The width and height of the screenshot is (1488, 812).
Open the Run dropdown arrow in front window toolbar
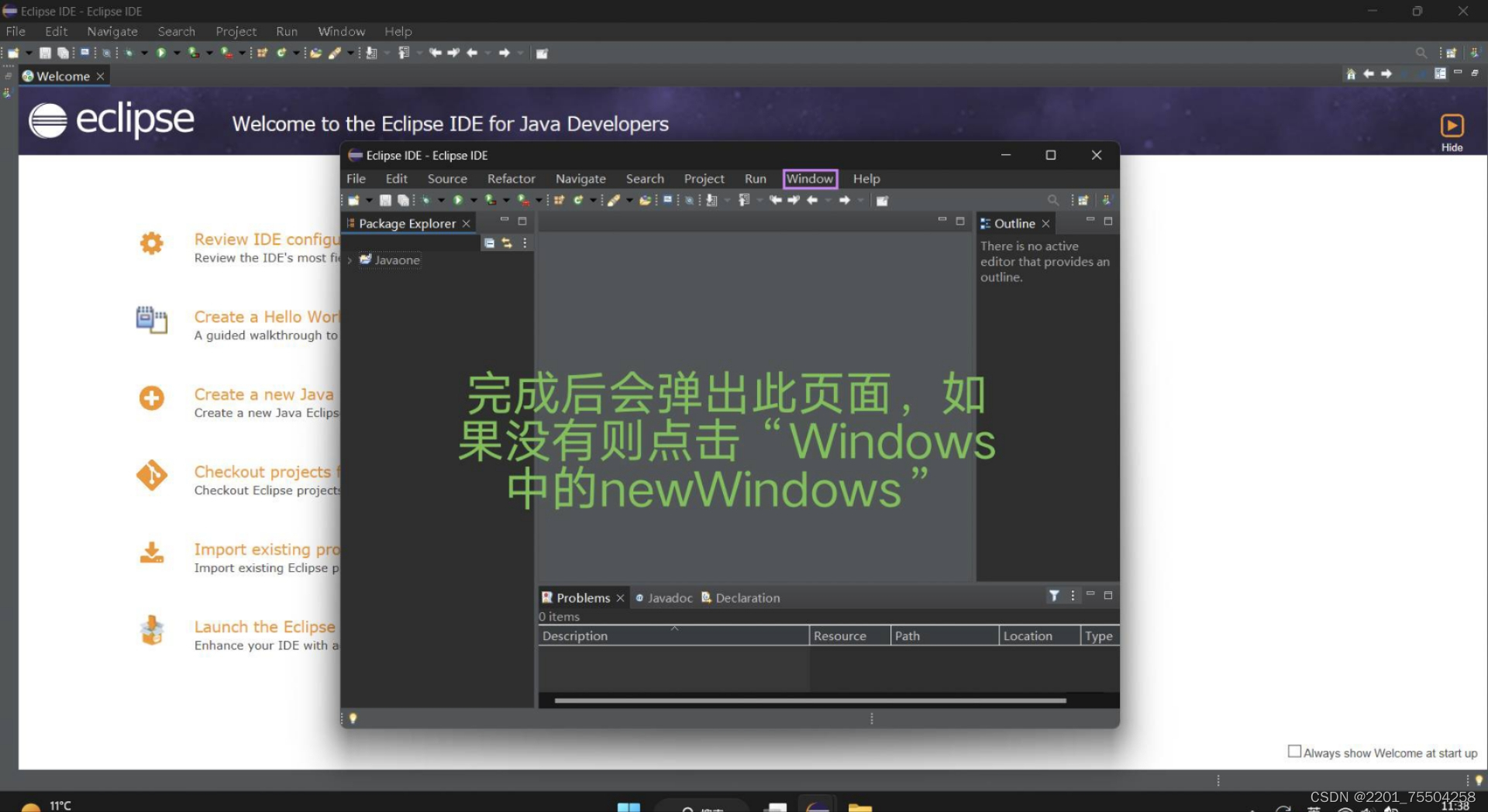pos(473,201)
